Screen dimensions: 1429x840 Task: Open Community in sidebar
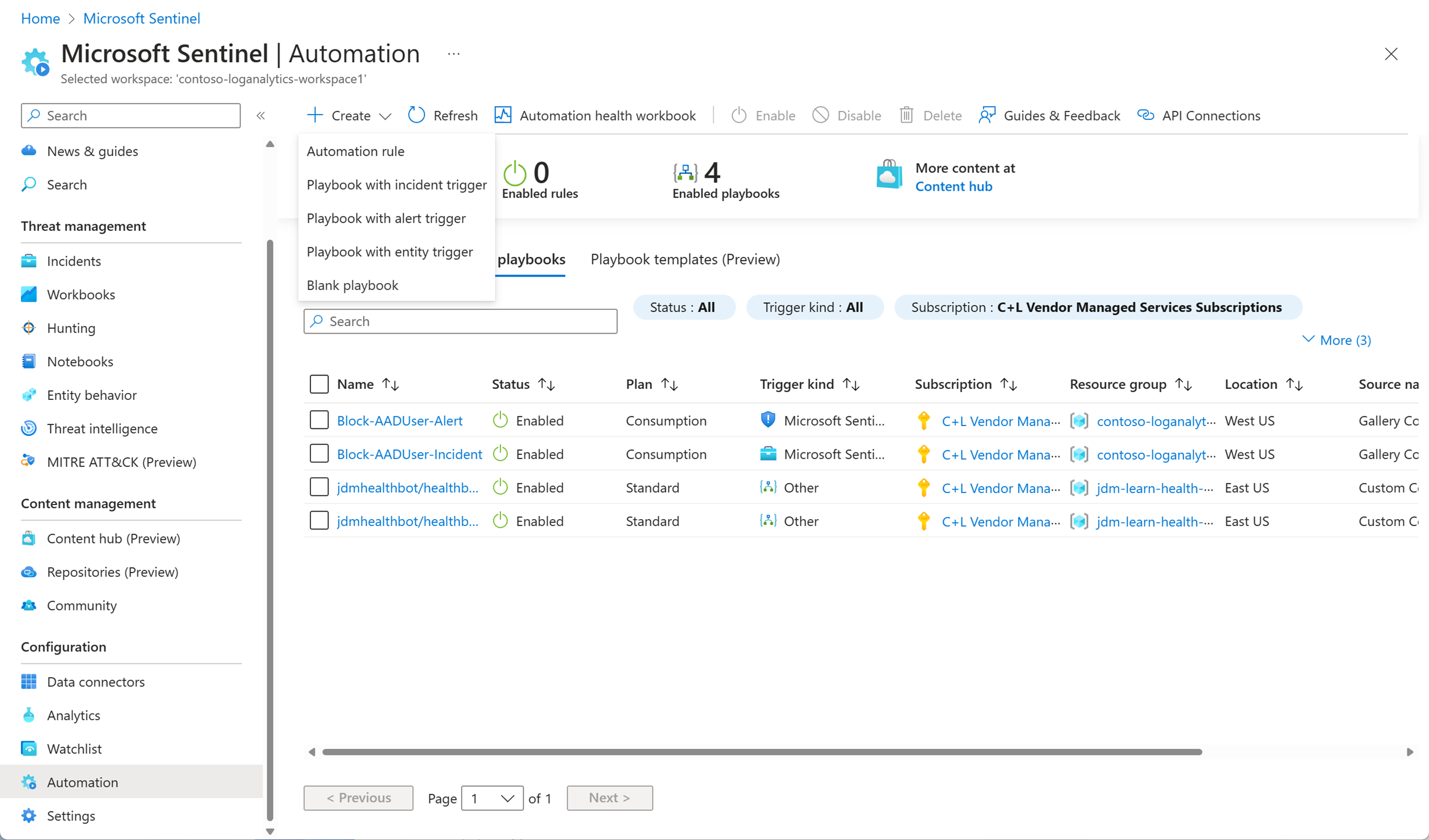coord(81,606)
